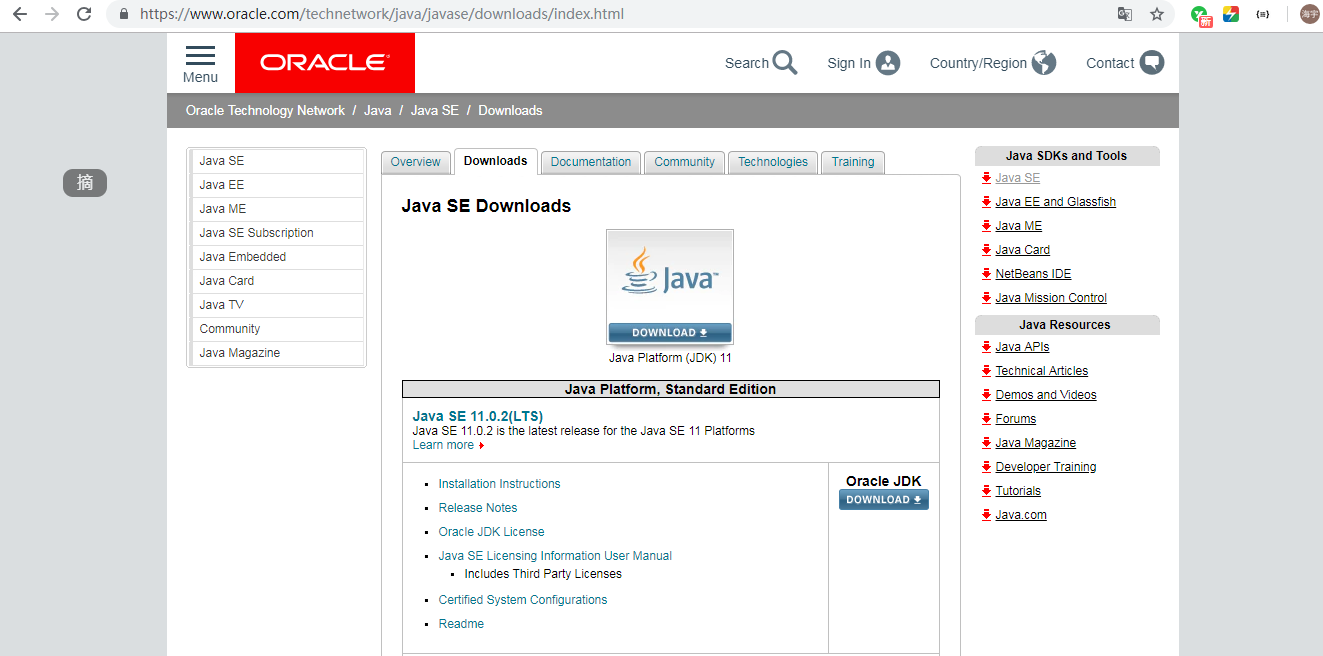Open the Community tab
The height and width of the screenshot is (656, 1323).
pos(684,162)
